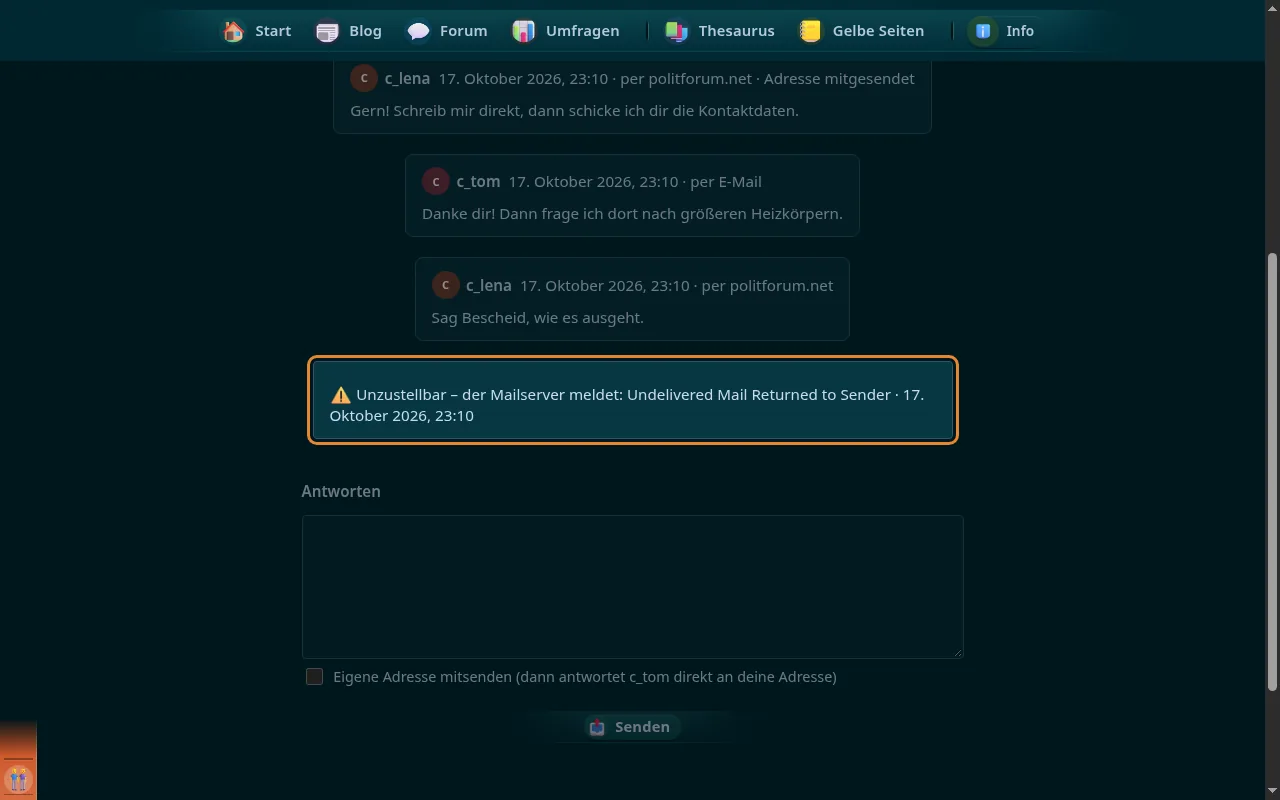
Task: Open the Forum menu item
Action: tap(447, 31)
